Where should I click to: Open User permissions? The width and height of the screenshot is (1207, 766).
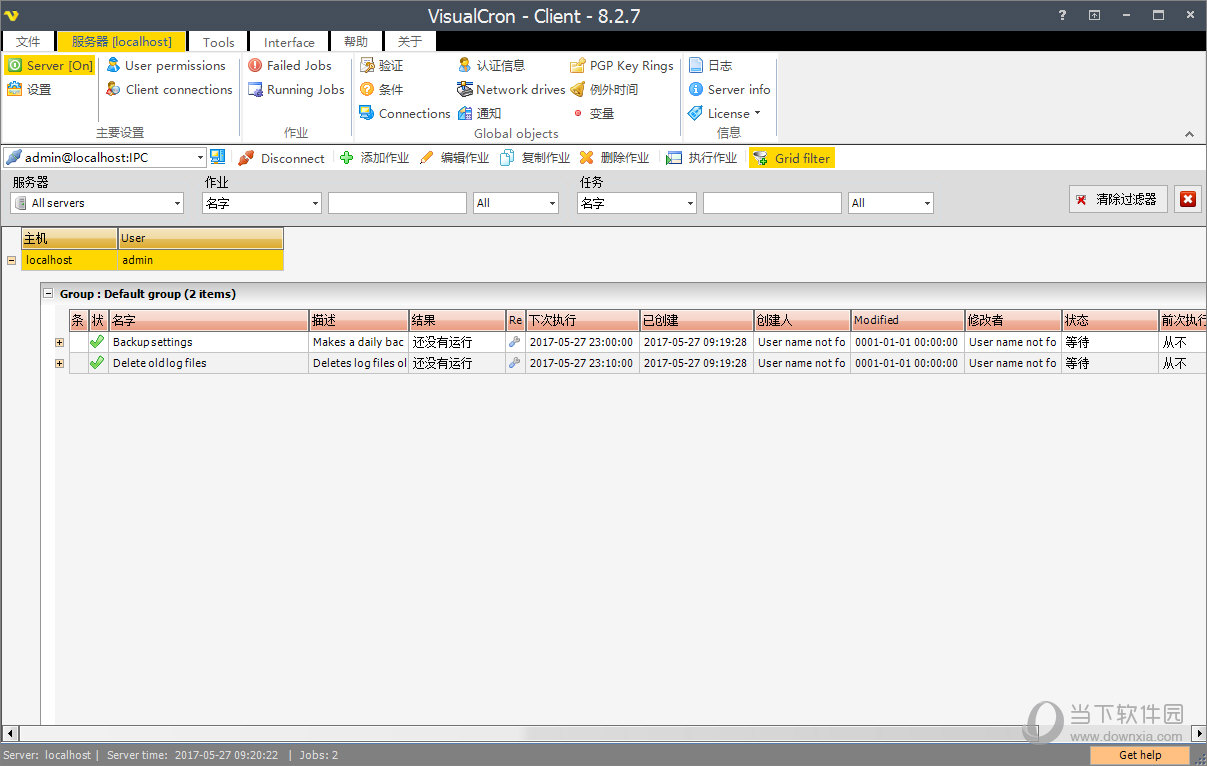tap(165, 66)
